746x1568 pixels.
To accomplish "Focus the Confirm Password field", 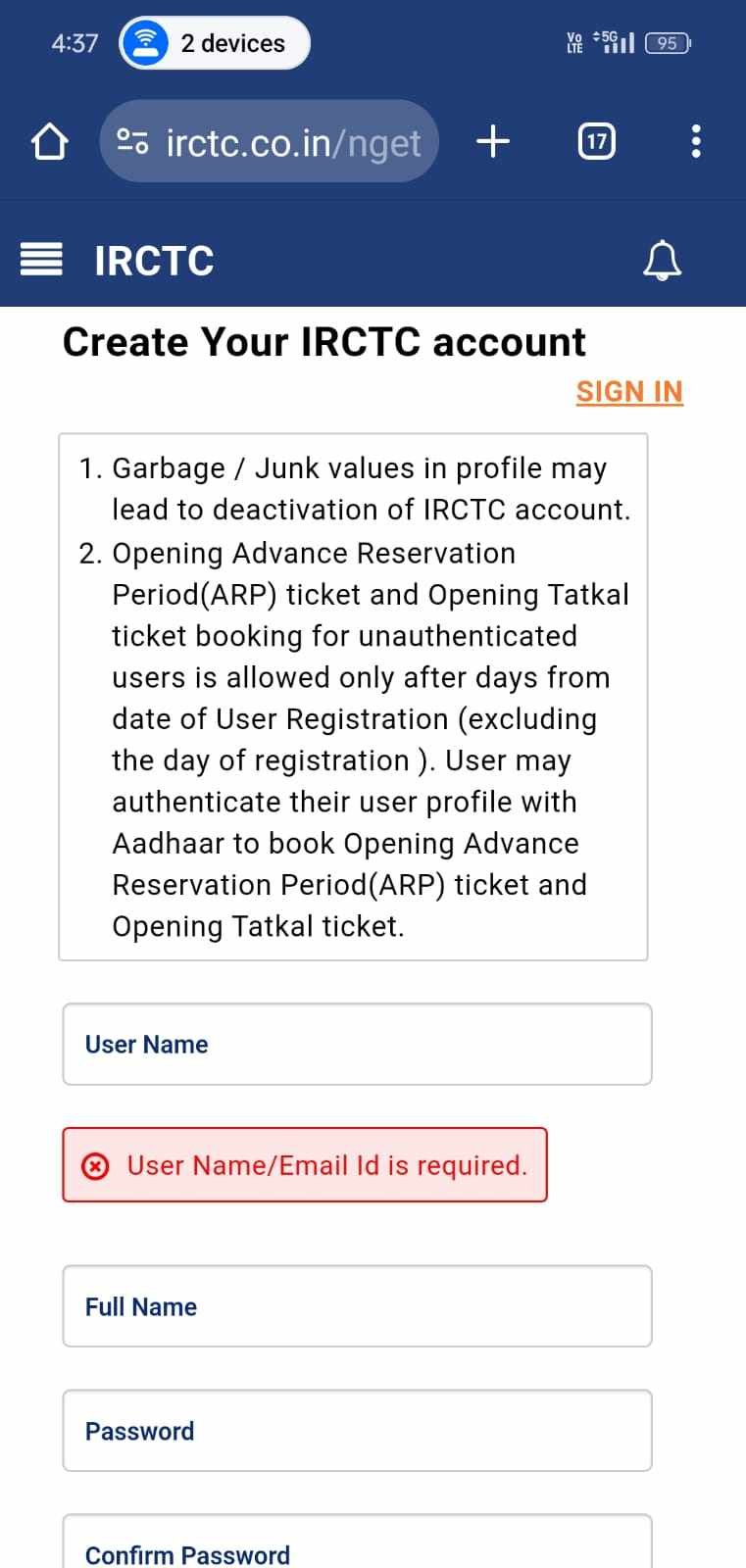I will (x=357, y=1550).
